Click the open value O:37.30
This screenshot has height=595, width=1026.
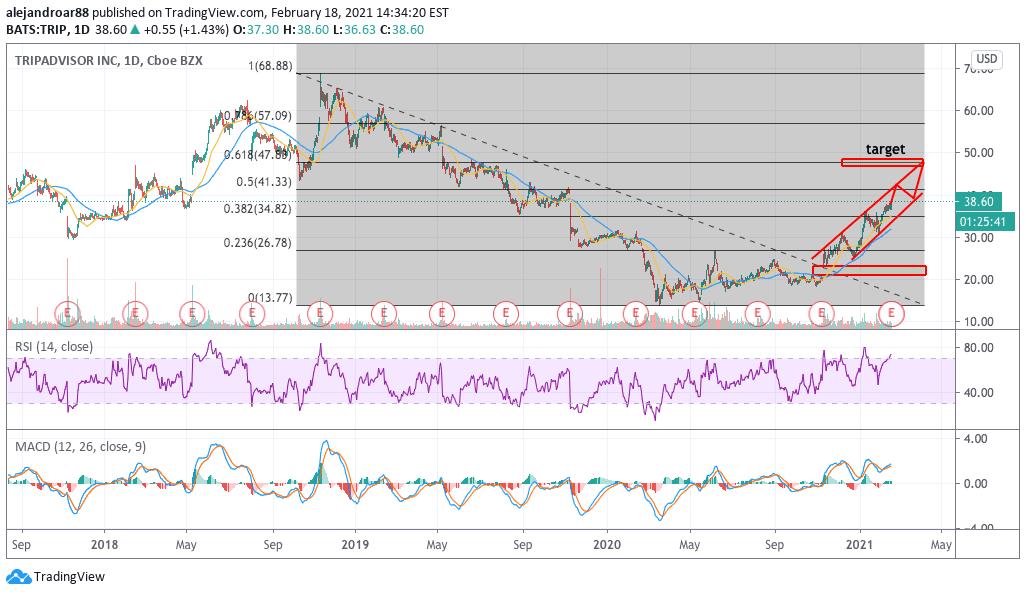[x=256, y=30]
